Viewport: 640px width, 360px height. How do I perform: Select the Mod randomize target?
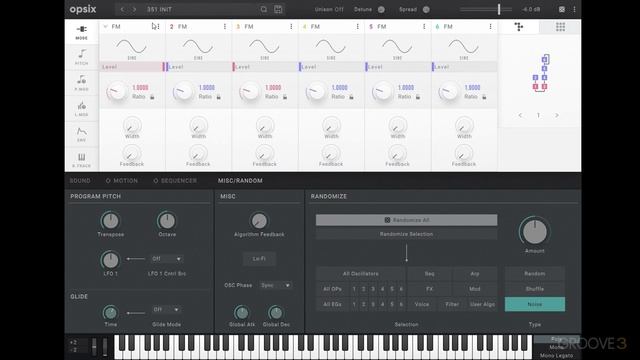(x=475, y=289)
